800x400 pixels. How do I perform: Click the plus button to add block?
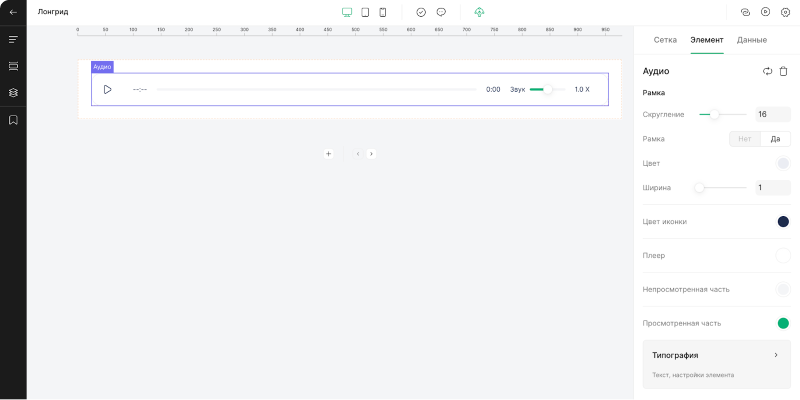[x=328, y=154]
